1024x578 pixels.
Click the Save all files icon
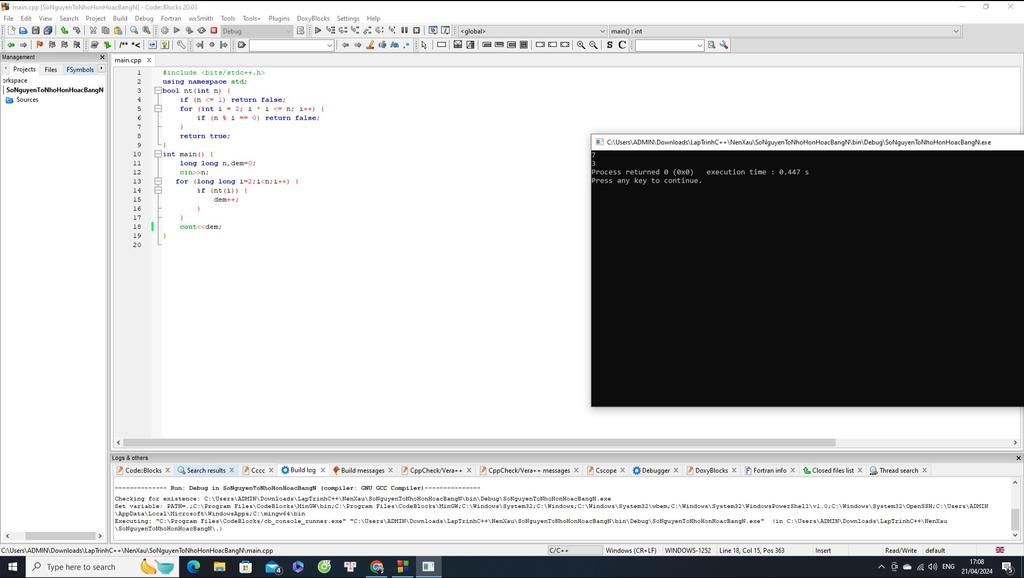[48, 31]
